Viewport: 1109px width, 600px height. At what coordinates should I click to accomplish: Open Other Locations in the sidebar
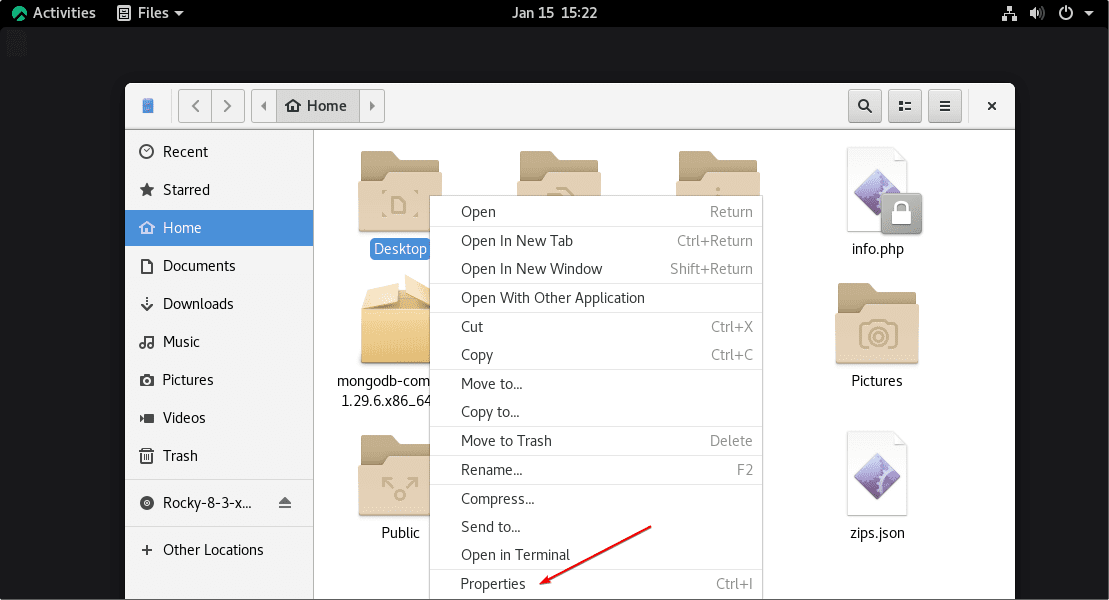[211, 549]
